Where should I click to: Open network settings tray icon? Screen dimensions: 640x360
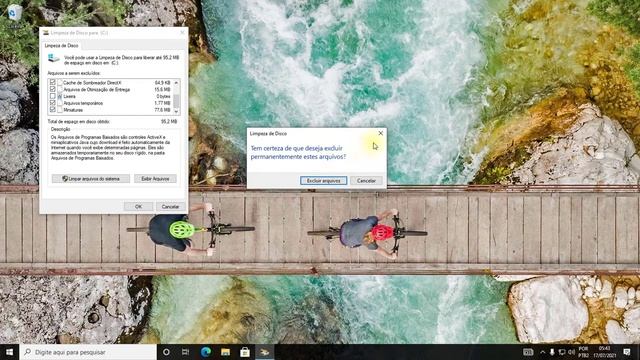(x=562, y=352)
